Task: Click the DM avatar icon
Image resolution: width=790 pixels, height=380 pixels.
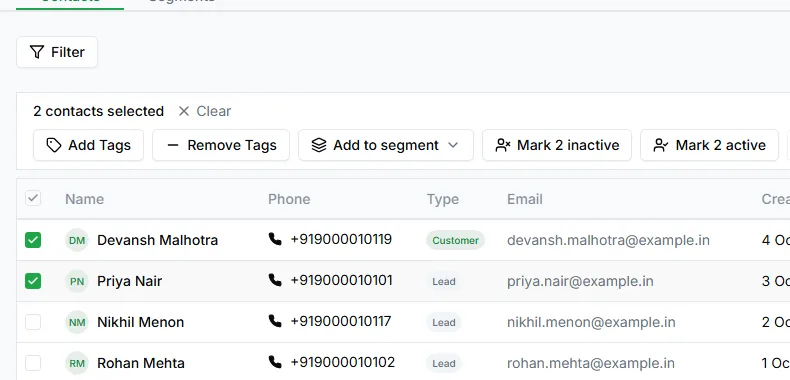Action: [77, 240]
